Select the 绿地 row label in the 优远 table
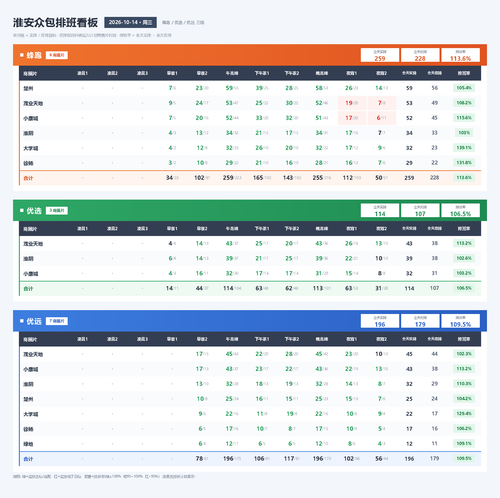The image size is (500, 498). [x=28, y=444]
